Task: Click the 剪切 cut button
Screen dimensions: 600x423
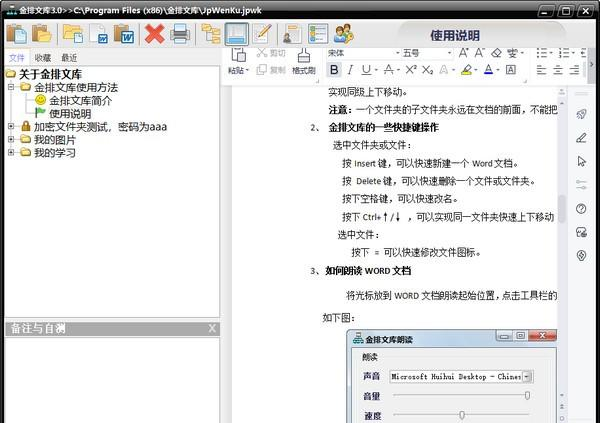Action: 271,53
